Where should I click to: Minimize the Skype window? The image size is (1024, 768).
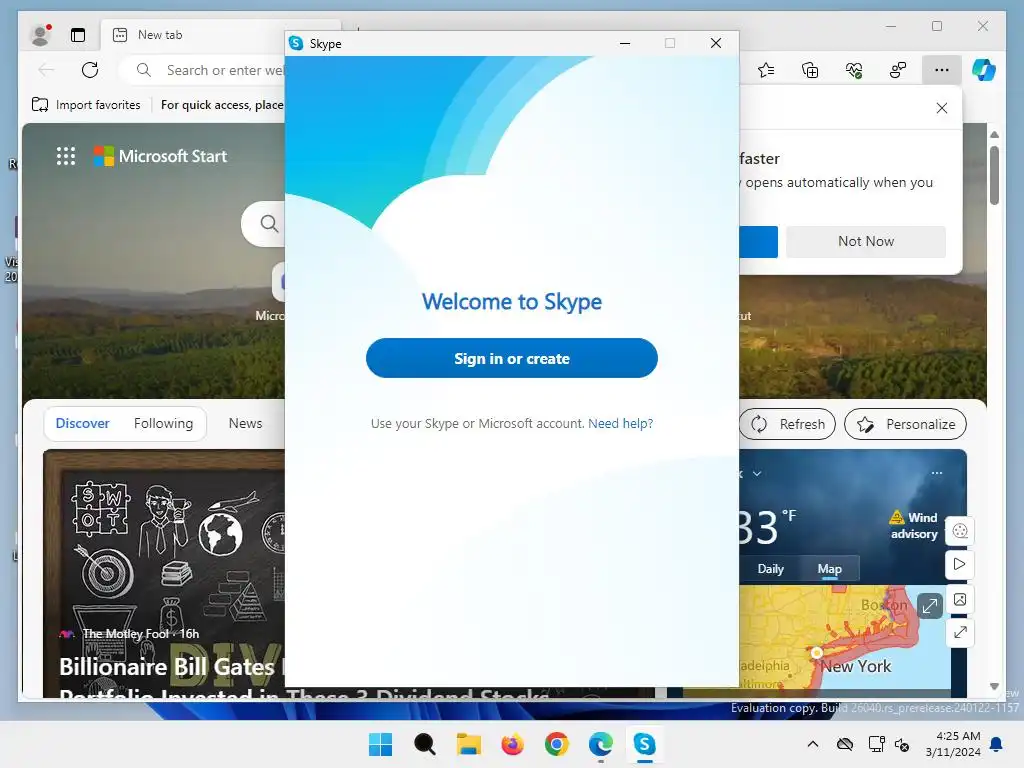tap(625, 43)
